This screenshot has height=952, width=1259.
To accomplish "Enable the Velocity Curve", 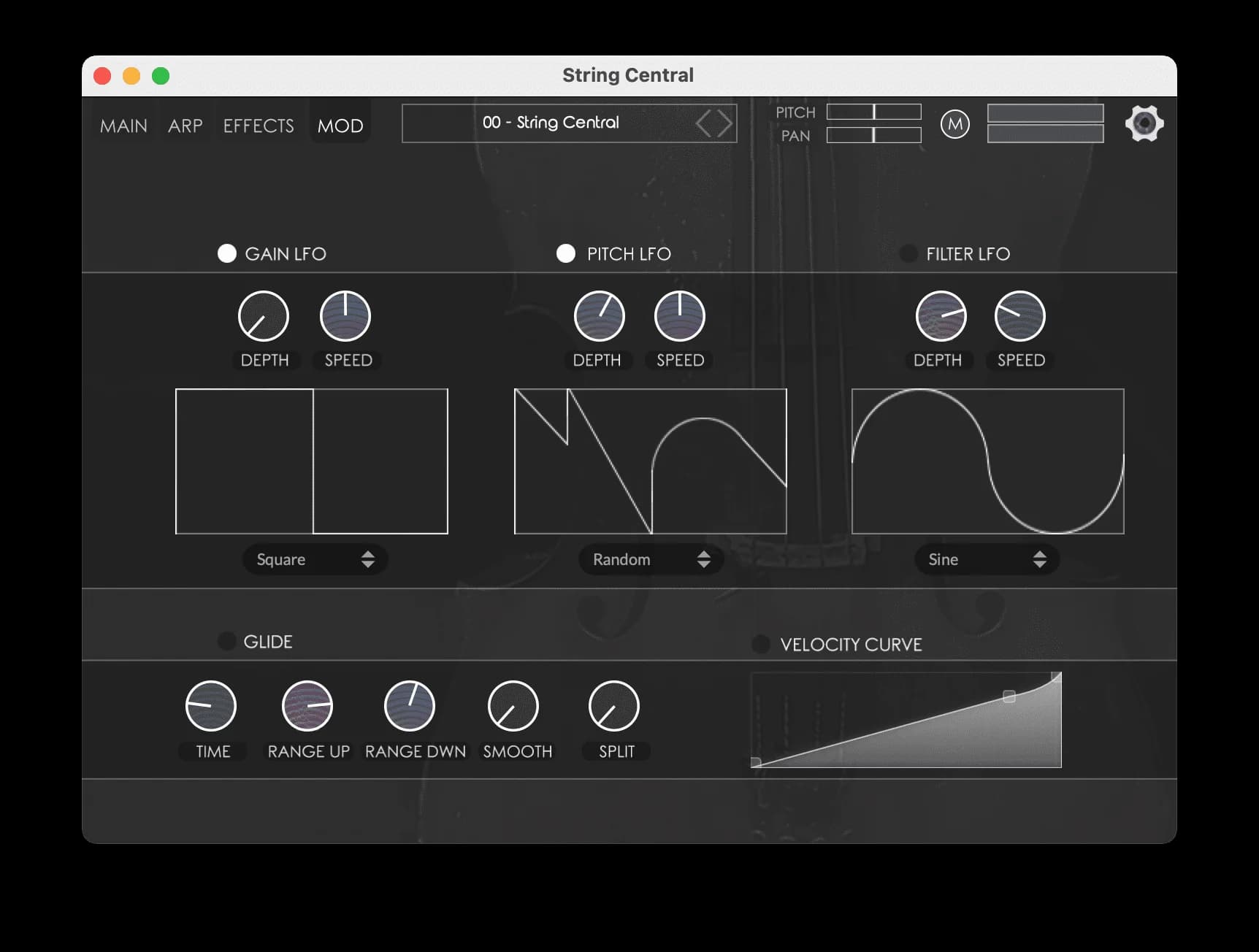I will (759, 644).
